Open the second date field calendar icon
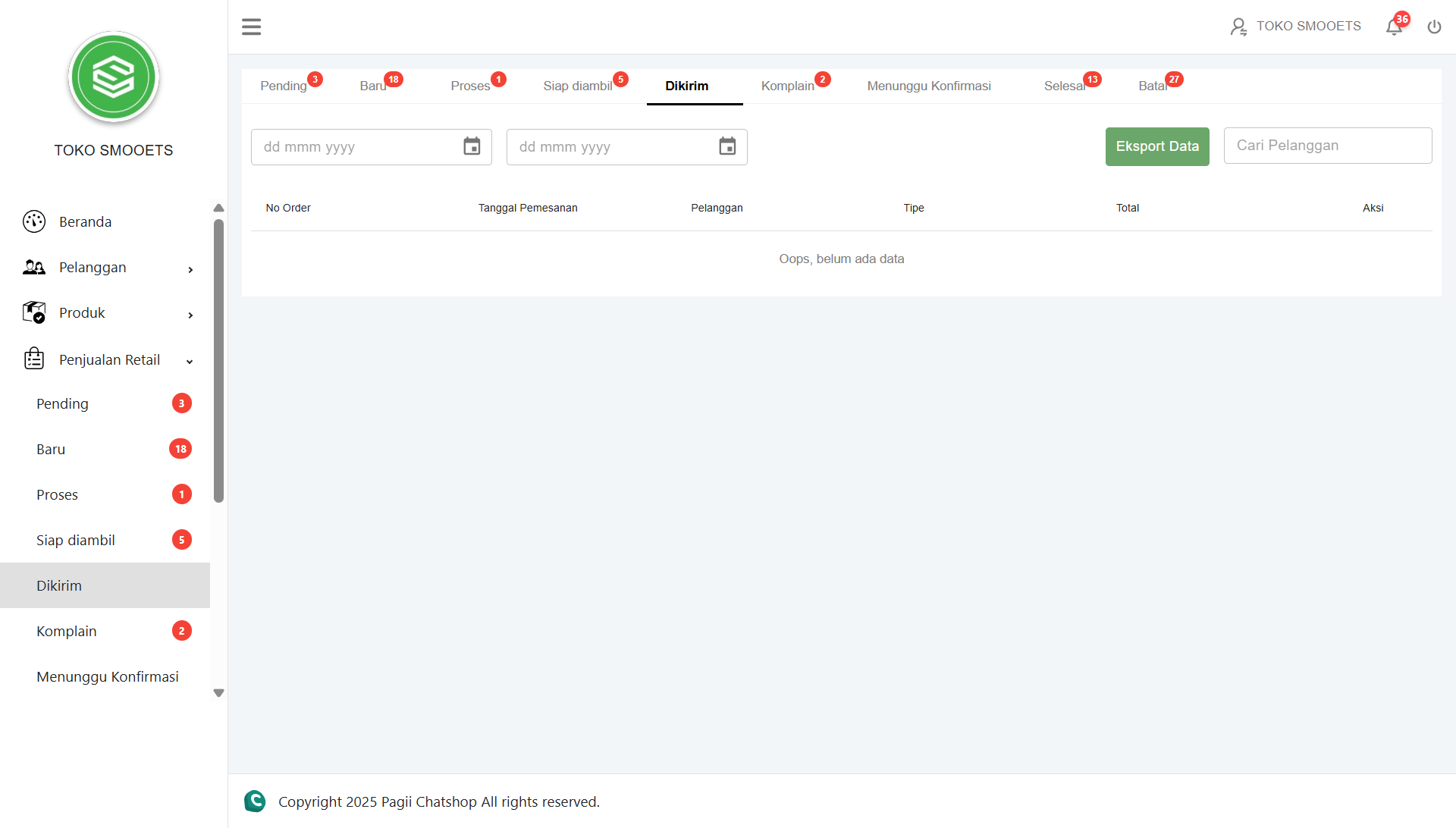Viewport: 1456px width, 828px height. pyautogui.click(x=727, y=146)
